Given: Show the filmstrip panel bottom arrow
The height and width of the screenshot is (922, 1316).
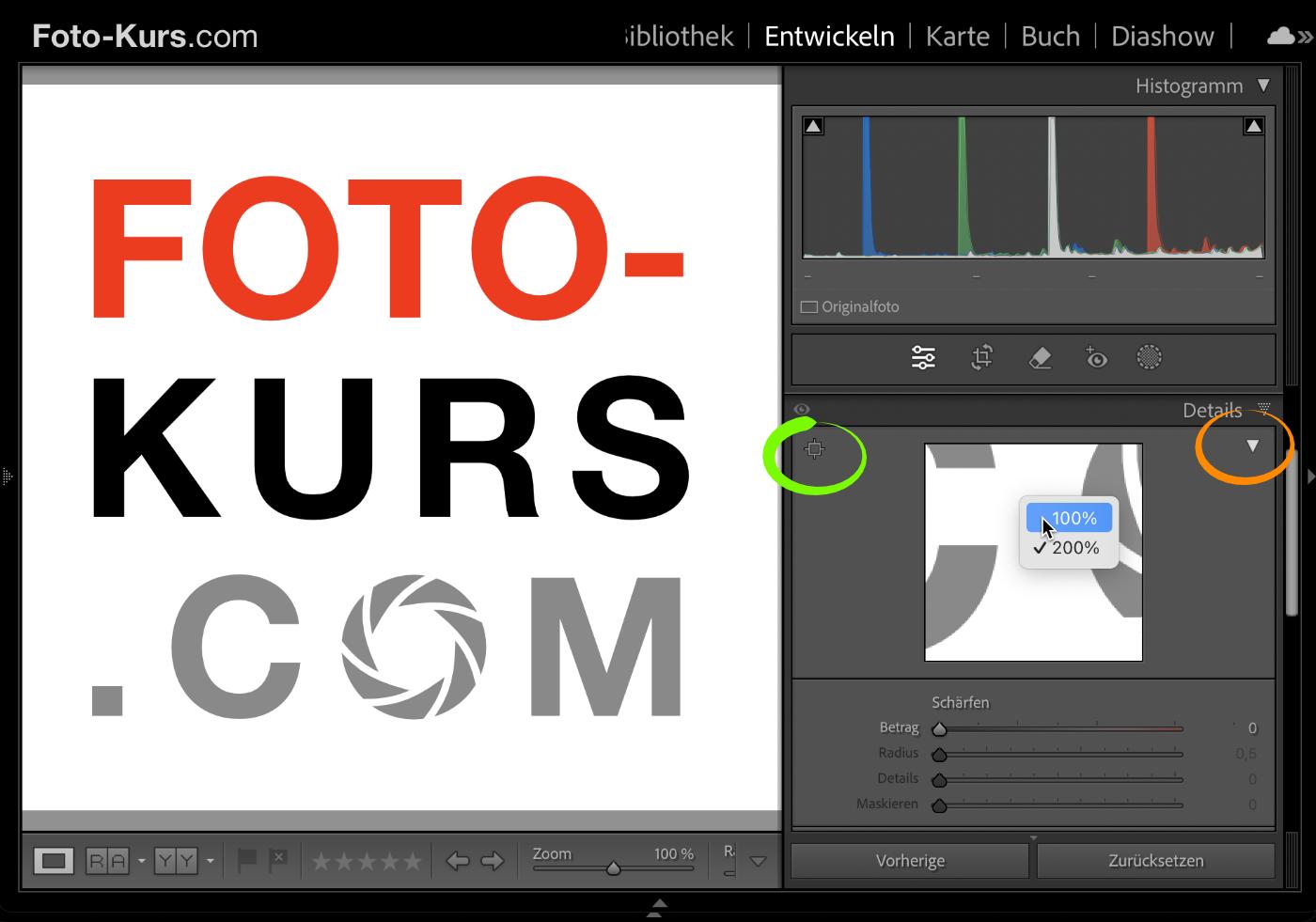Looking at the screenshot, I should point(658,908).
